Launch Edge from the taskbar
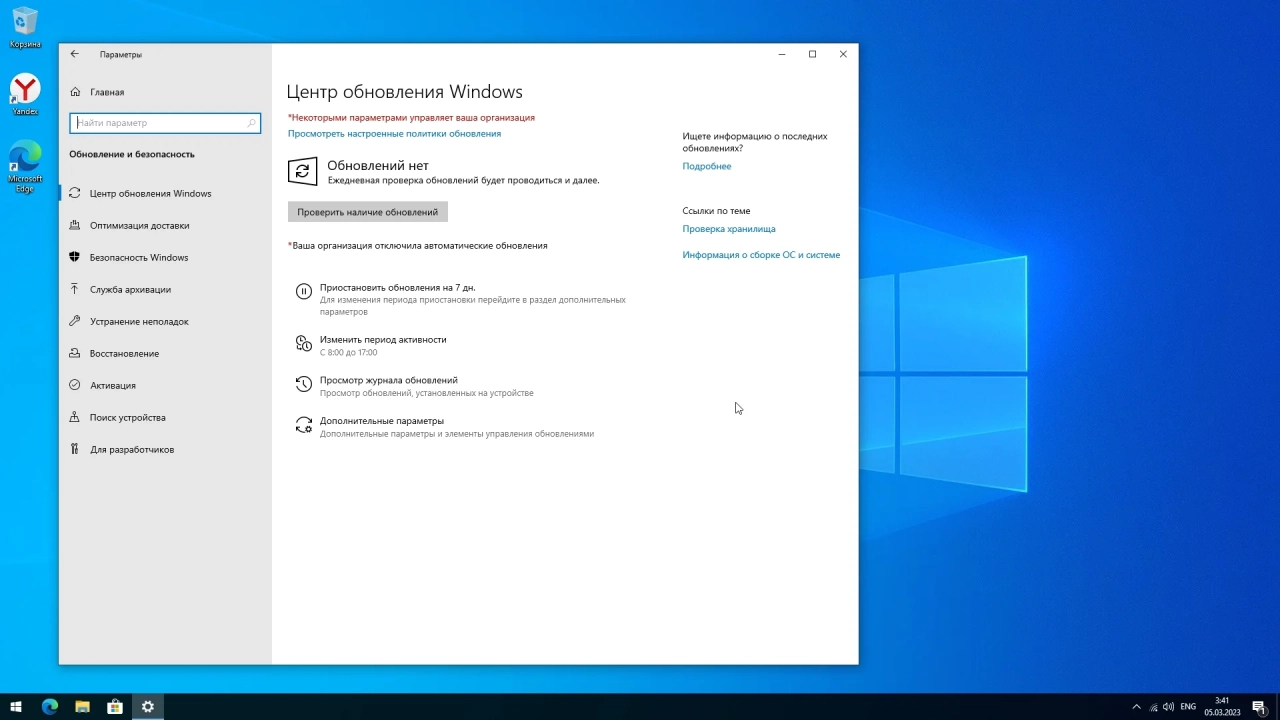This screenshot has height=720, width=1280. pyautogui.click(x=50, y=707)
